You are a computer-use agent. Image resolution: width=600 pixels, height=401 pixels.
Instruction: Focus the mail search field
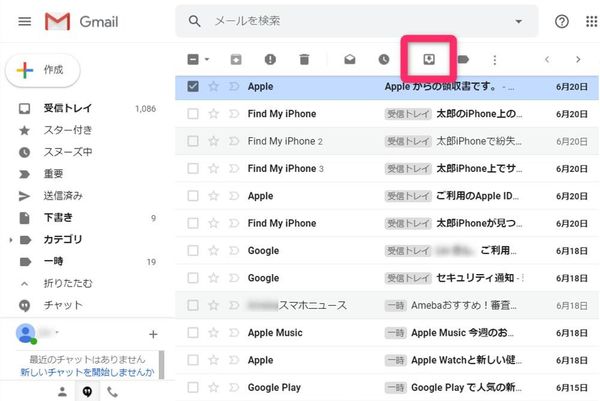(357, 21)
